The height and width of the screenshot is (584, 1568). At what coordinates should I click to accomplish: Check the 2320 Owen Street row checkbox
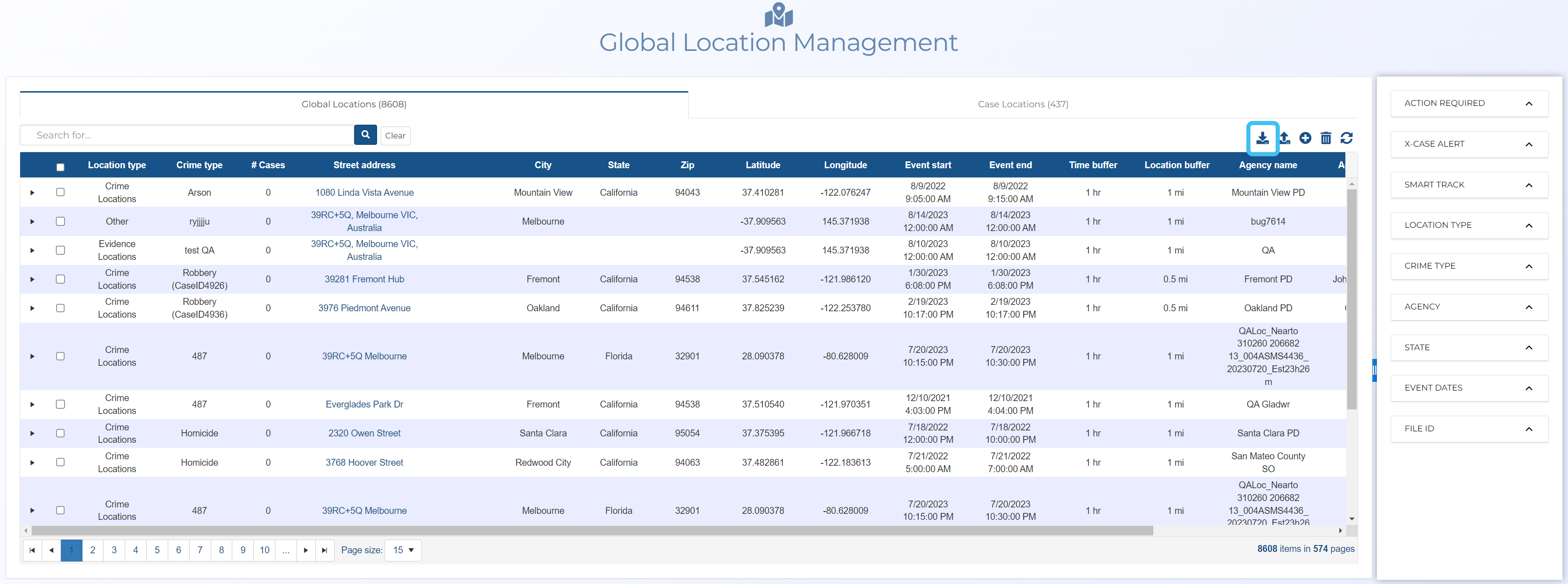coord(60,433)
